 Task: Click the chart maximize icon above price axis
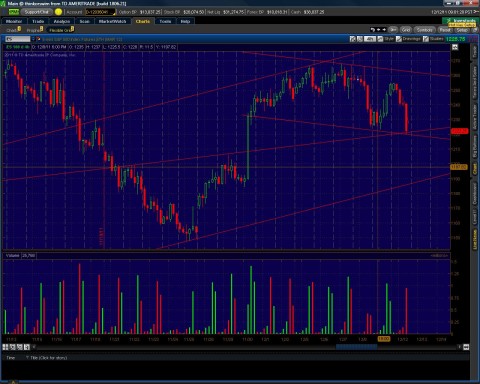click(x=455, y=47)
